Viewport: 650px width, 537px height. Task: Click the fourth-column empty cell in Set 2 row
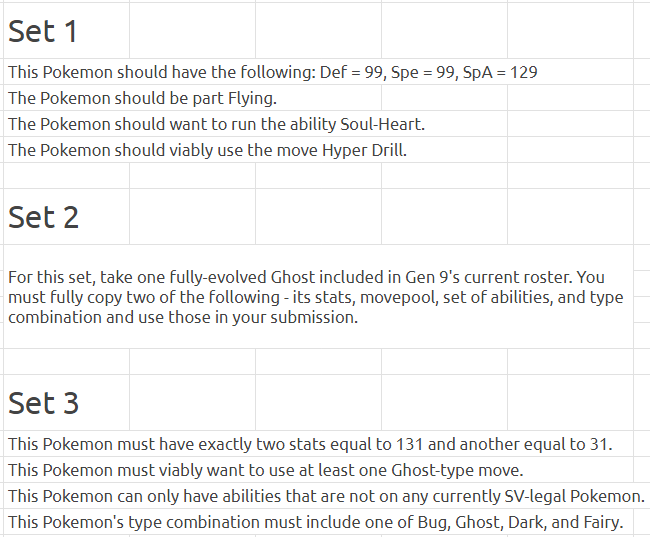(444, 216)
